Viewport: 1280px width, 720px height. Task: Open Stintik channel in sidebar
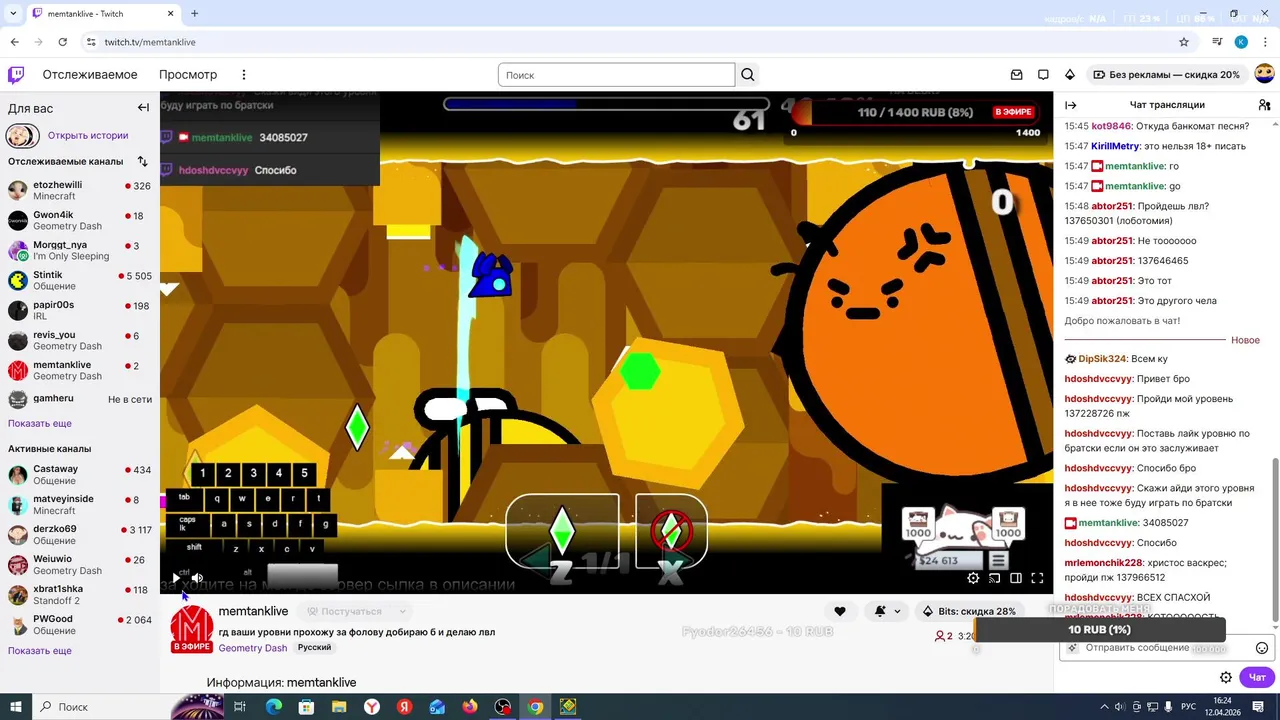click(80, 280)
